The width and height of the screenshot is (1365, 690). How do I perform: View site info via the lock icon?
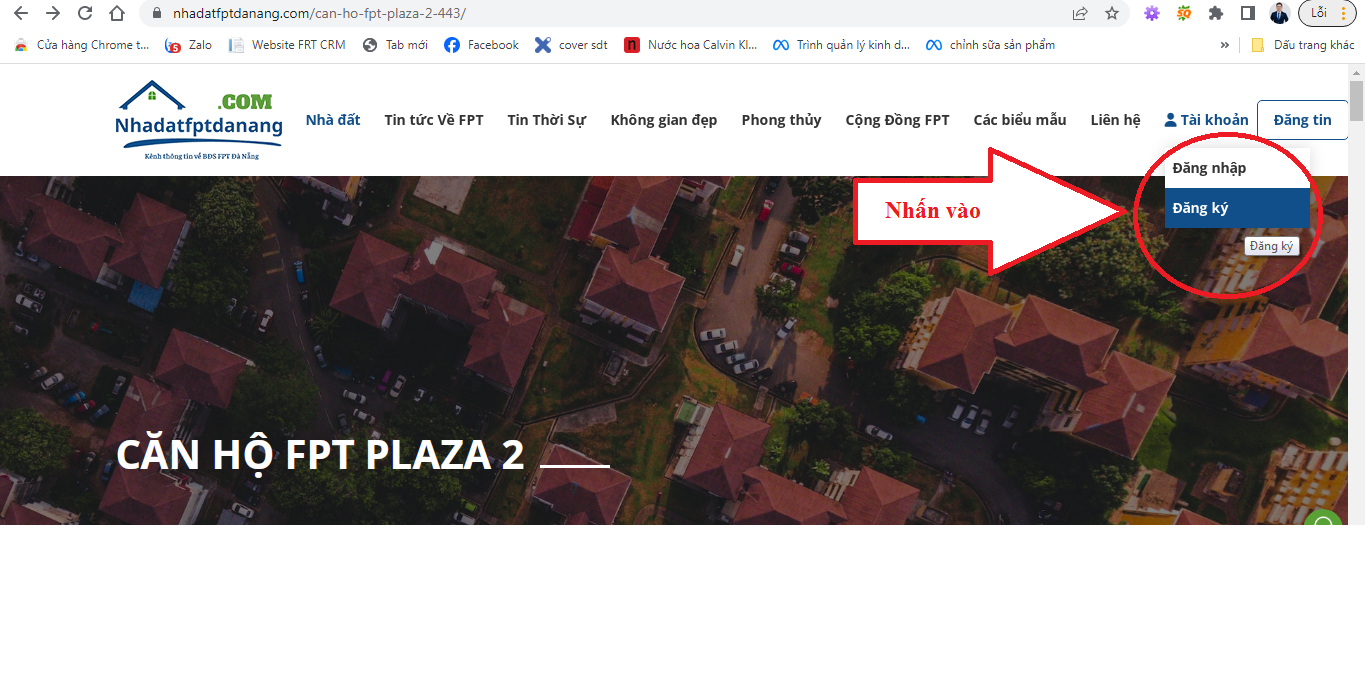click(x=157, y=14)
